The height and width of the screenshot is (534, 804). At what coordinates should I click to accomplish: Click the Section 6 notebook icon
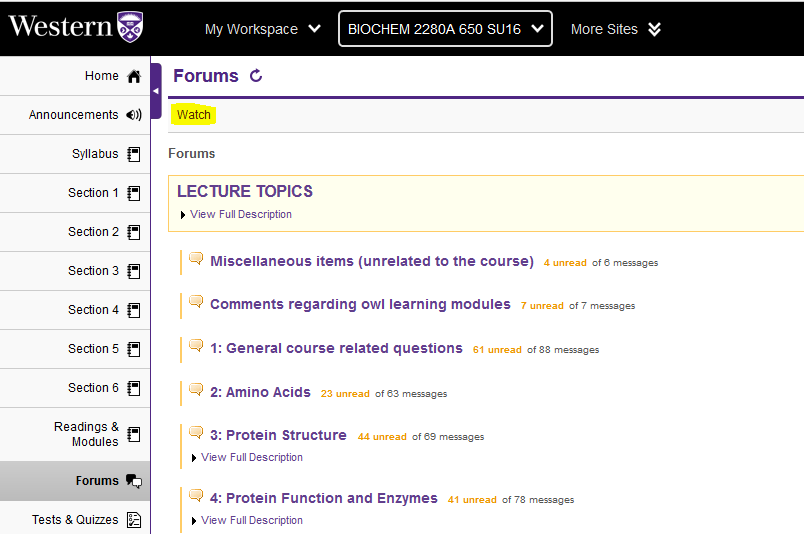click(134, 388)
